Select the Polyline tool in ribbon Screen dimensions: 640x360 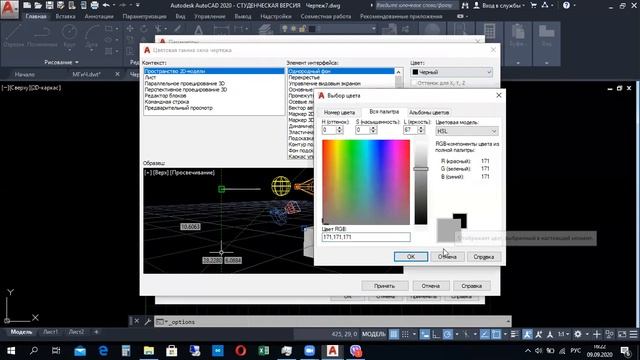[42, 36]
